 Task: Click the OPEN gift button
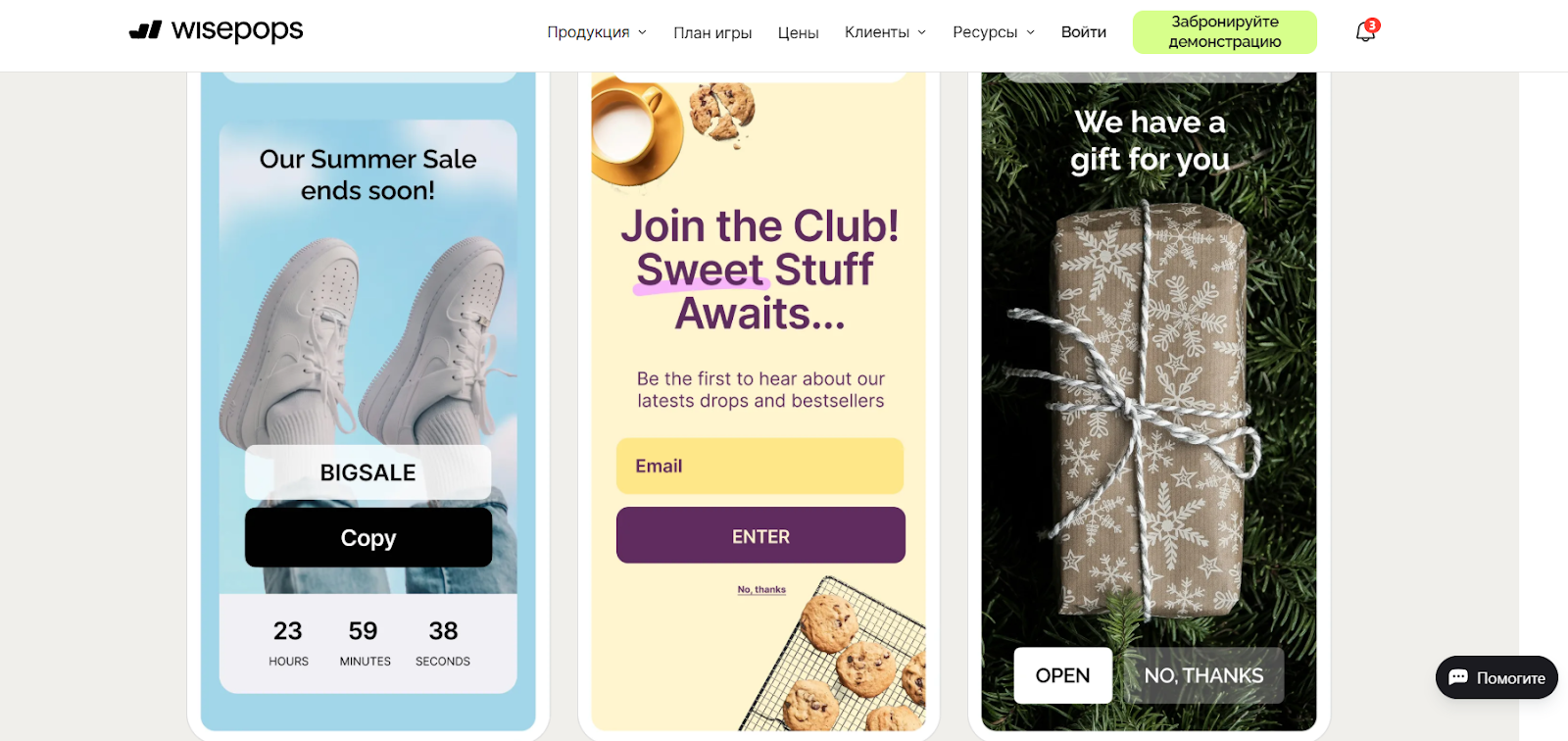pos(1063,675)
